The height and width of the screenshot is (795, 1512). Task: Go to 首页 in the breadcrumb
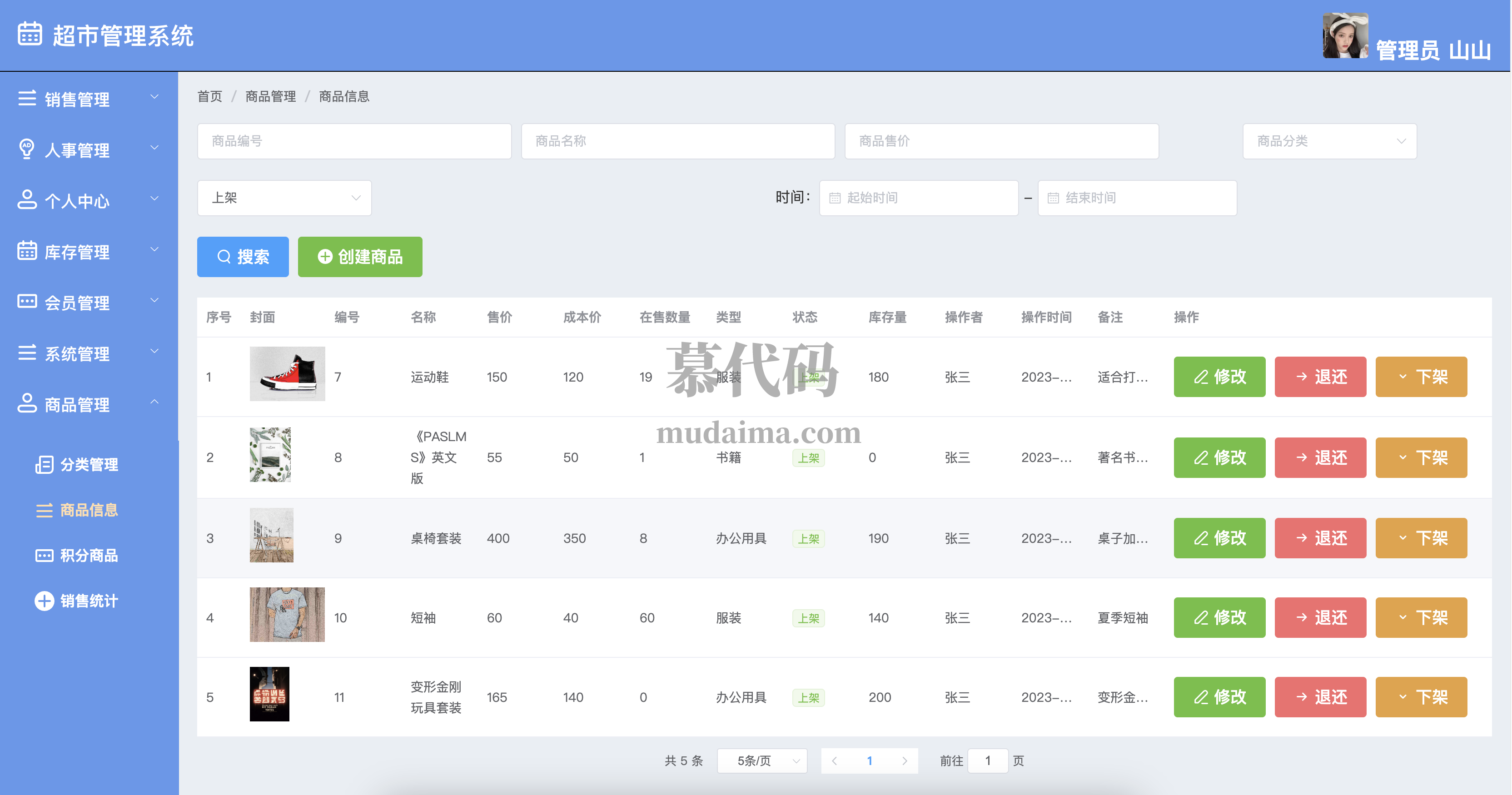[209, 96]
